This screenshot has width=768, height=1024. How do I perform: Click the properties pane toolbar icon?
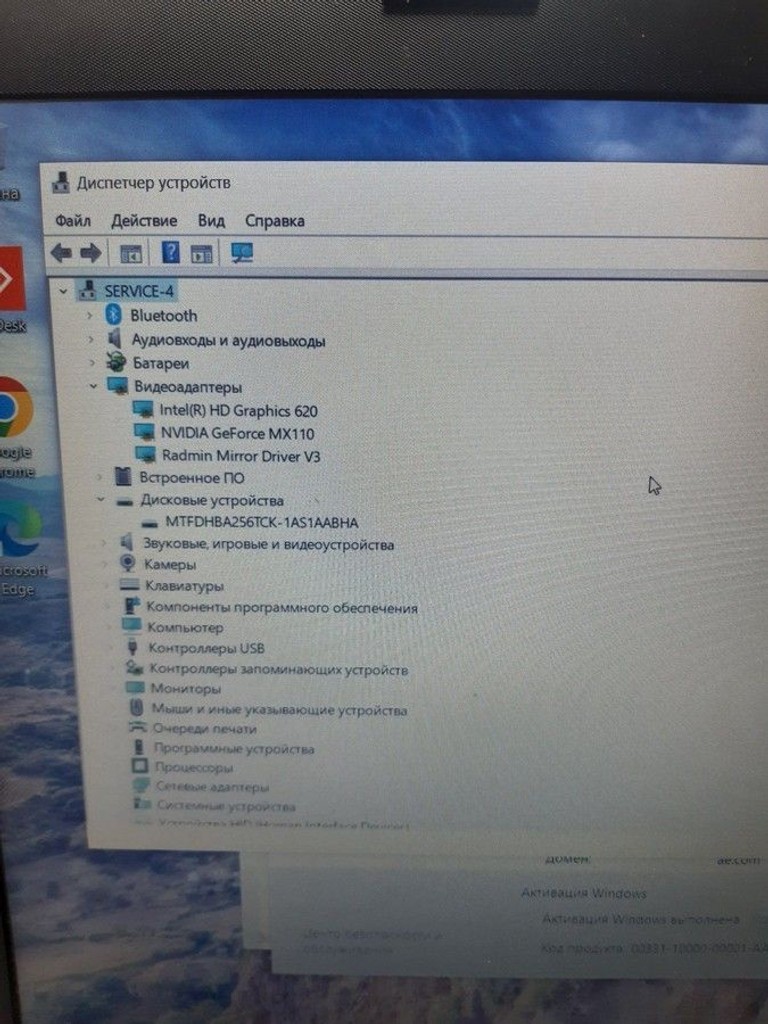click(x=201, y=253)
